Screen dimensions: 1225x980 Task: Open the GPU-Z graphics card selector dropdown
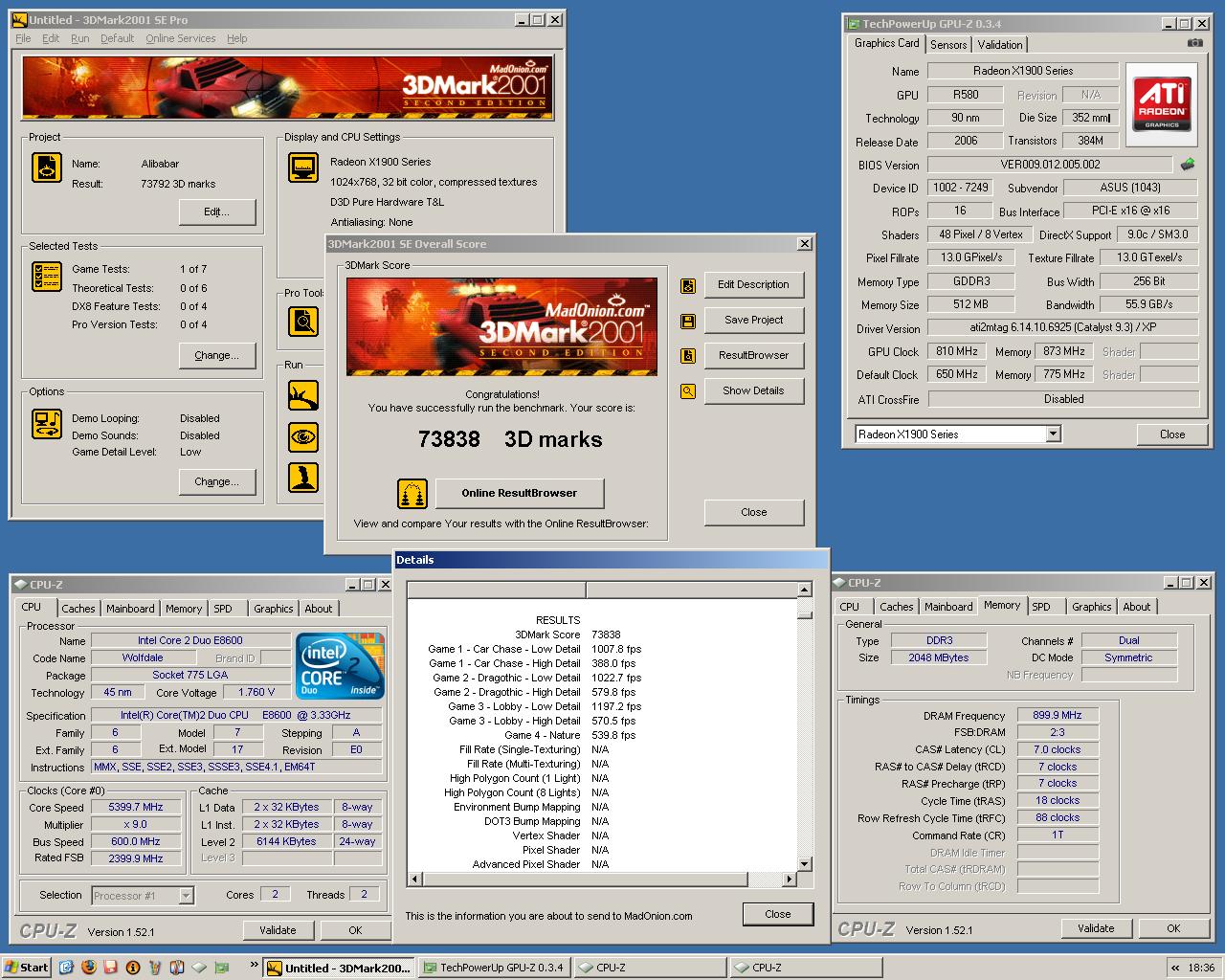(1053, 434)
